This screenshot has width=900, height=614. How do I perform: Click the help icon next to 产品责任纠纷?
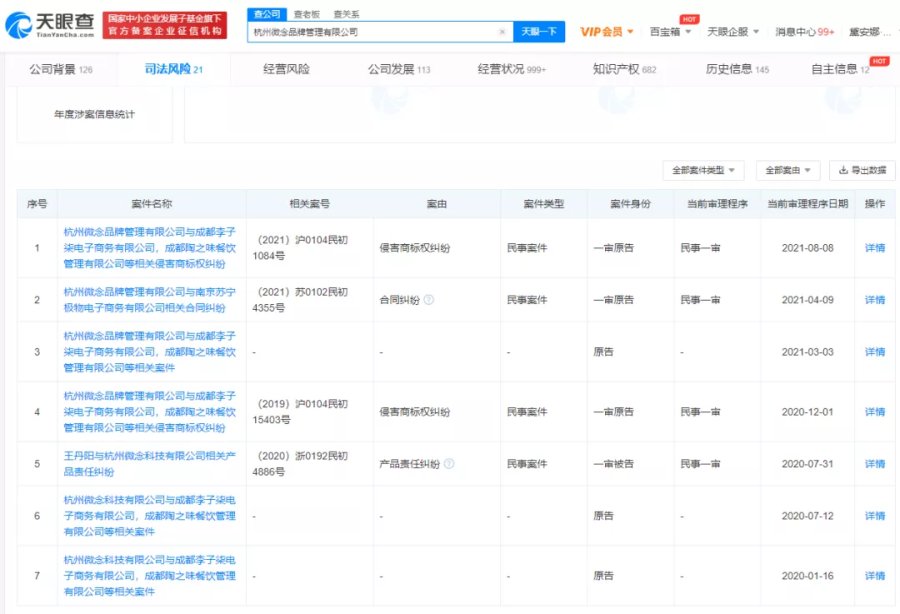click(449, 464)
